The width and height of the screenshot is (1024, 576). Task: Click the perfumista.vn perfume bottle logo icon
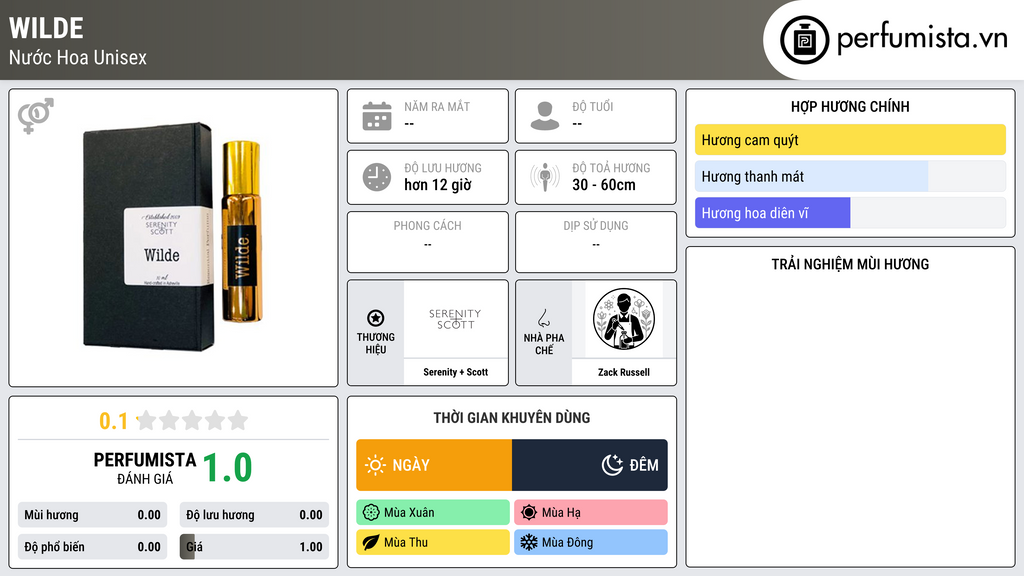pyautogui.click(x=804, y=40)
